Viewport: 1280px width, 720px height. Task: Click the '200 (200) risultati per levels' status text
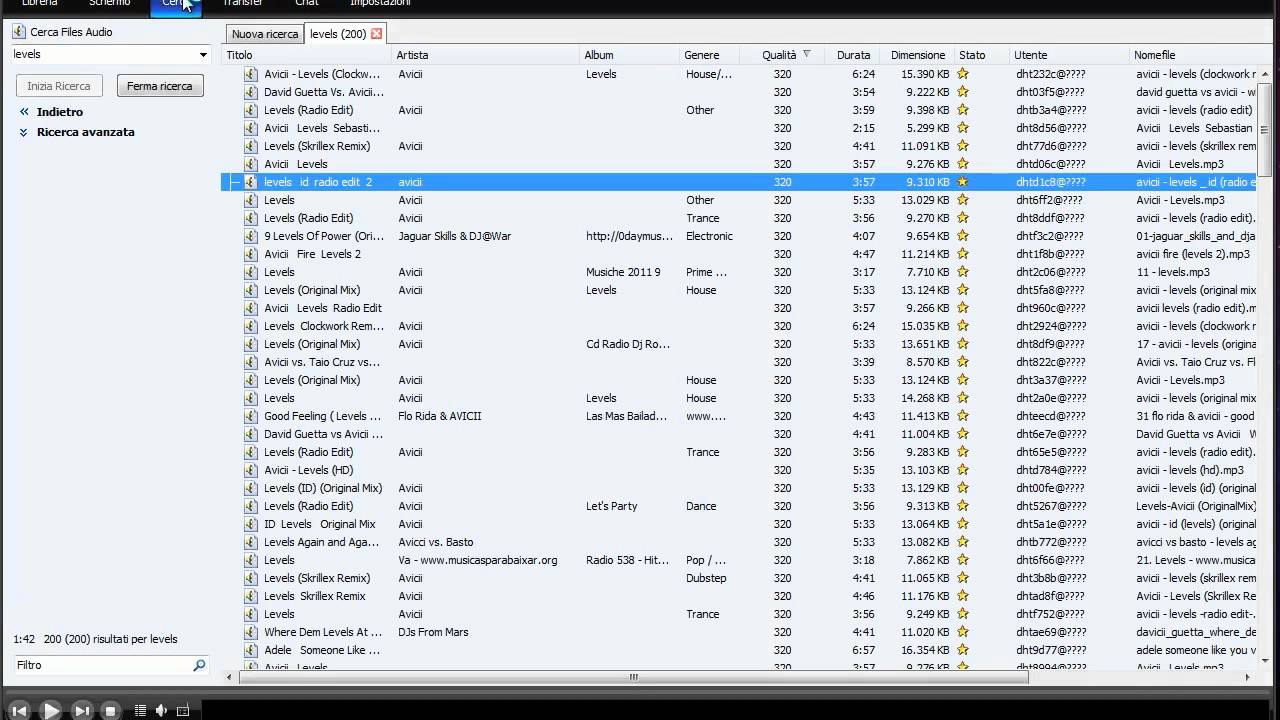click(x=110, y=639)
